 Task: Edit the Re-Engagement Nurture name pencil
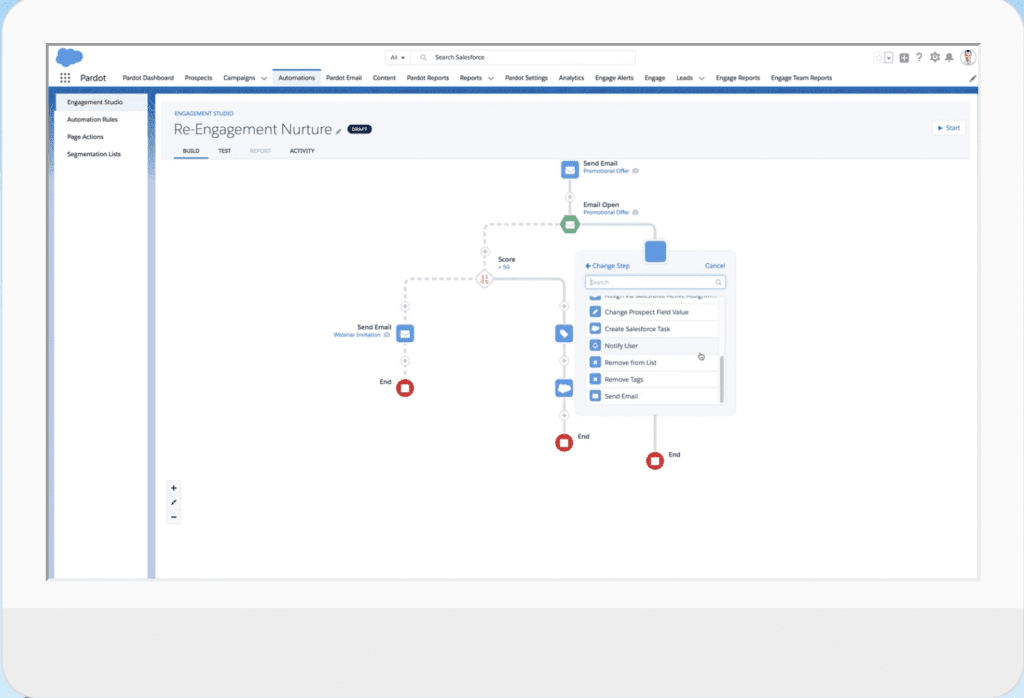tap(338, 131)
